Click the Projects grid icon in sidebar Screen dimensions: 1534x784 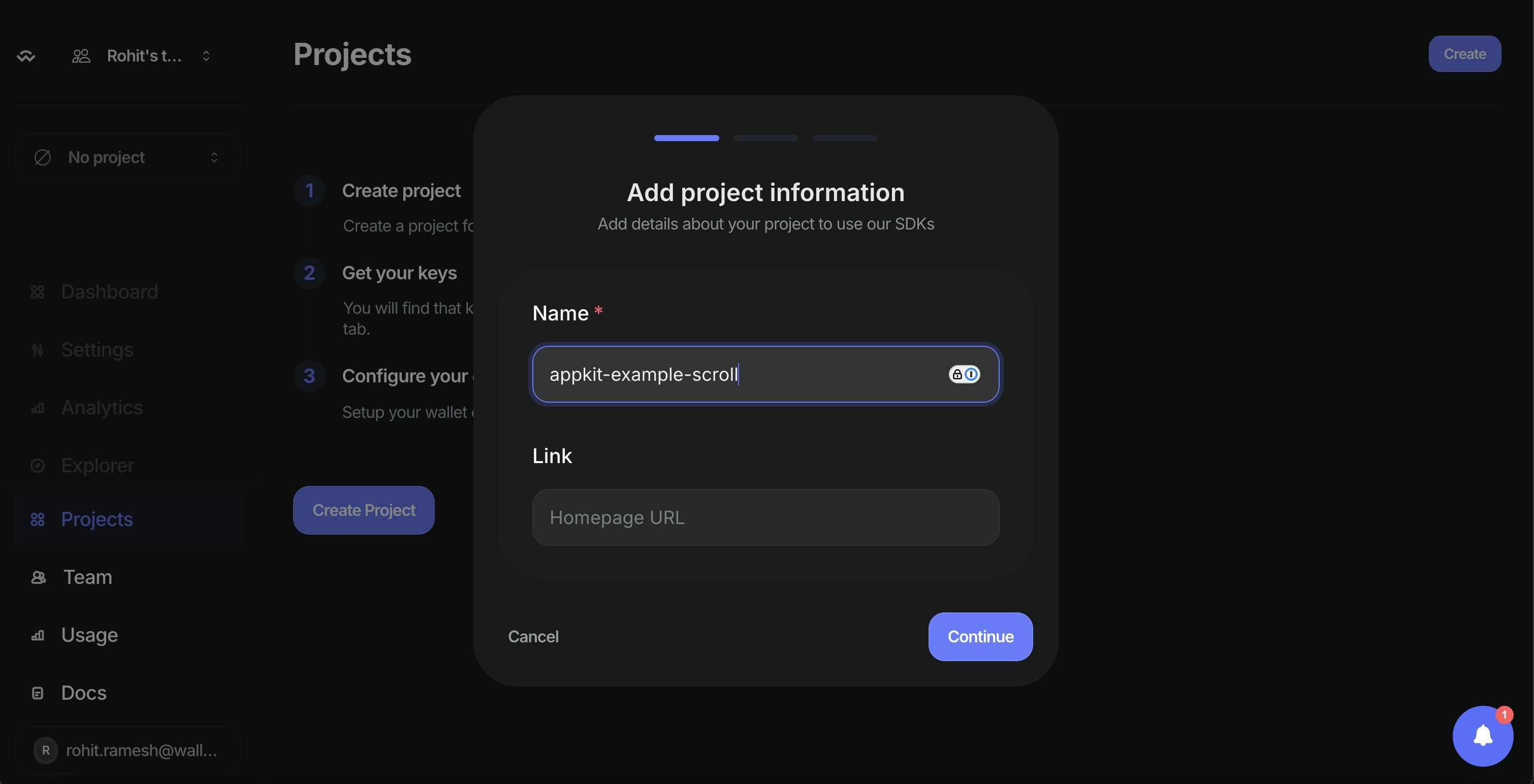point(38,518)
